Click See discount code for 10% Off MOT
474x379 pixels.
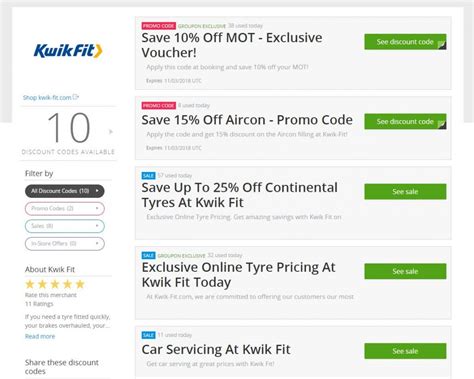click(x=405, y=42)
